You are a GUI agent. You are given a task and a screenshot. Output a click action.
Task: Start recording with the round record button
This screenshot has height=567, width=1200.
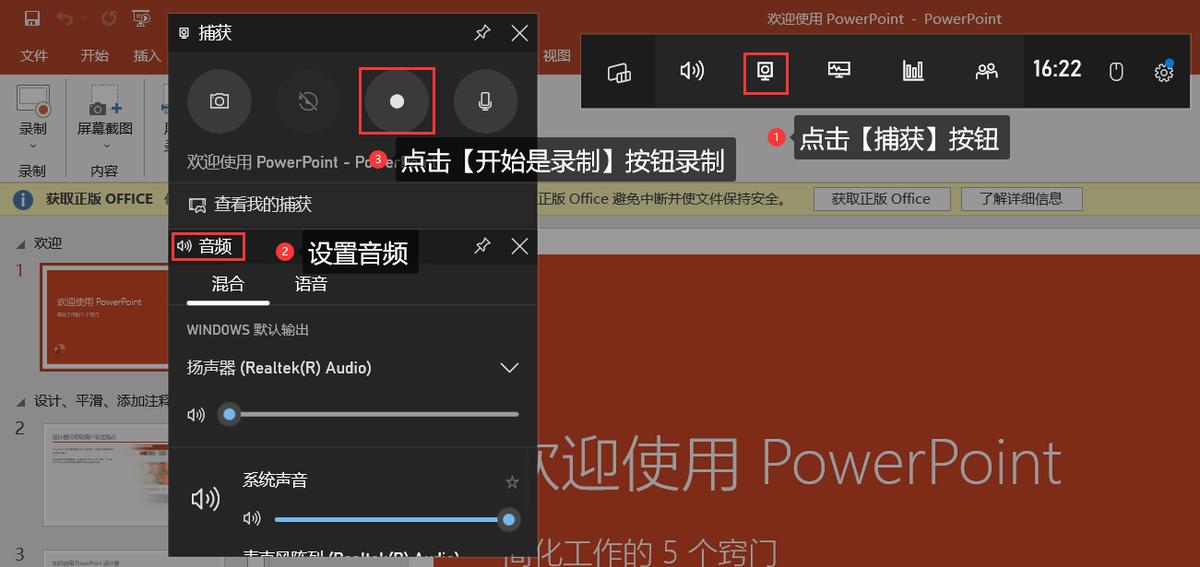point(397,101)
